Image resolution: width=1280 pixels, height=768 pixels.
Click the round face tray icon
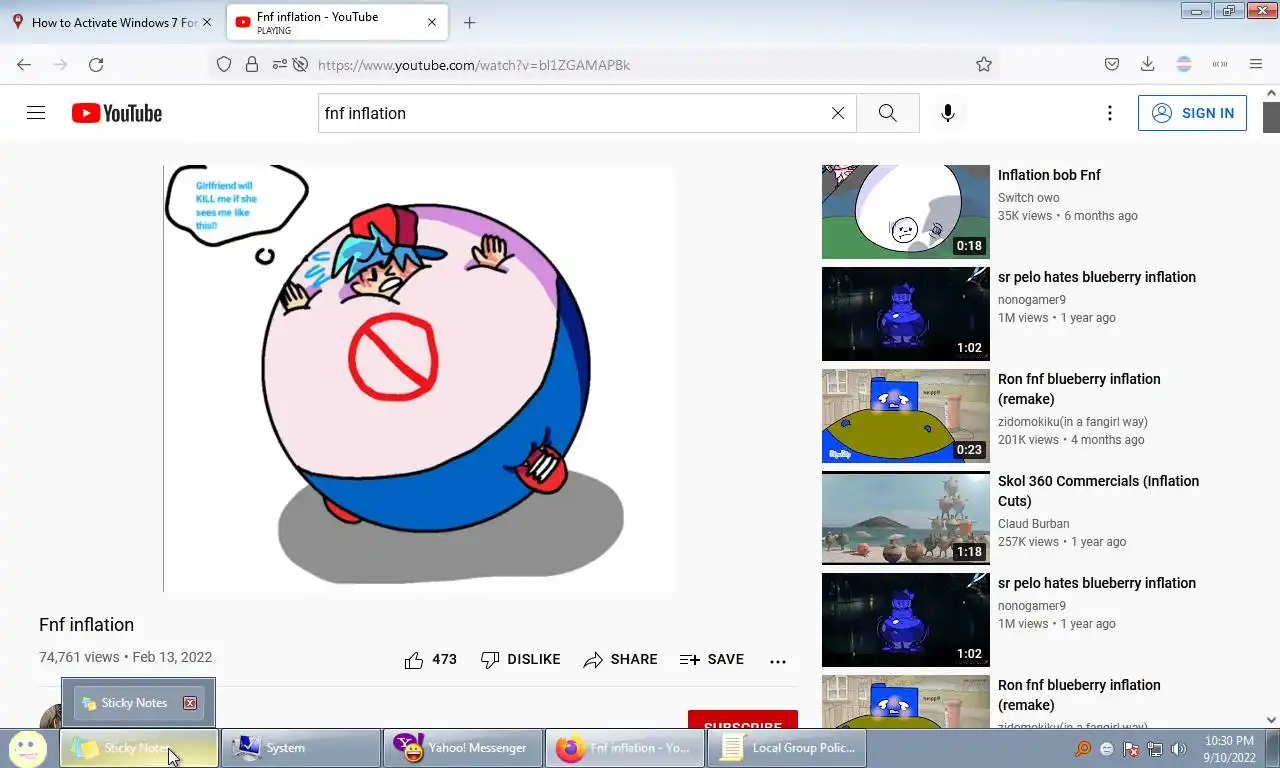click(x=1107, y=749)
